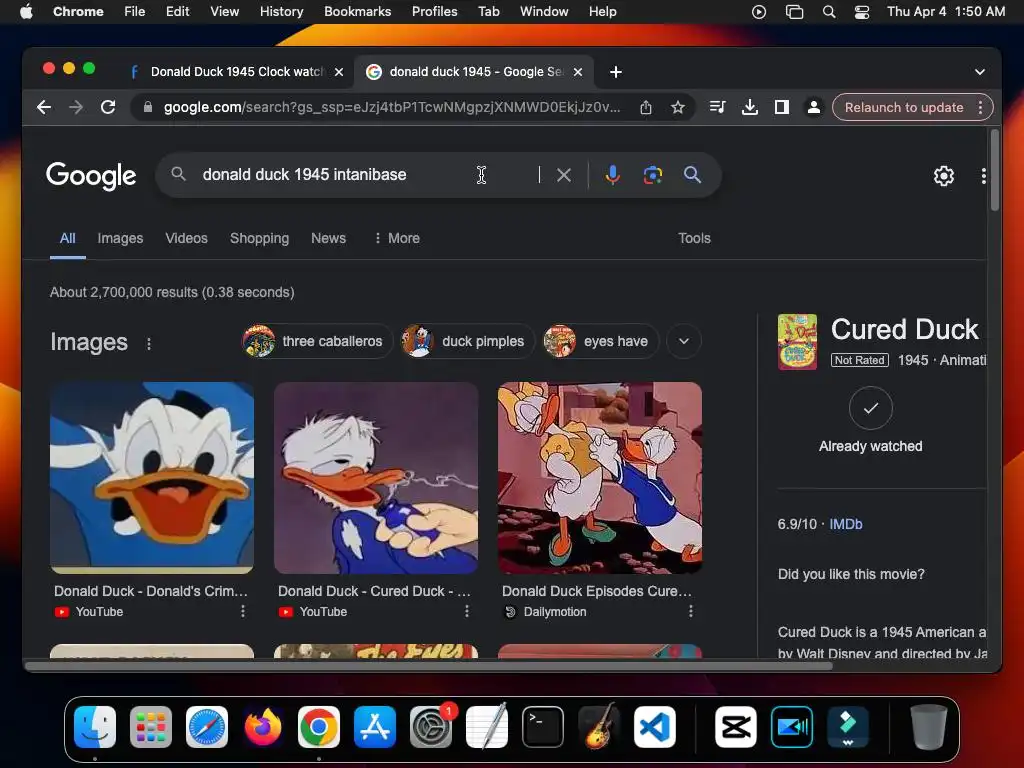Filter images by eyes have chip

point(601,341)
